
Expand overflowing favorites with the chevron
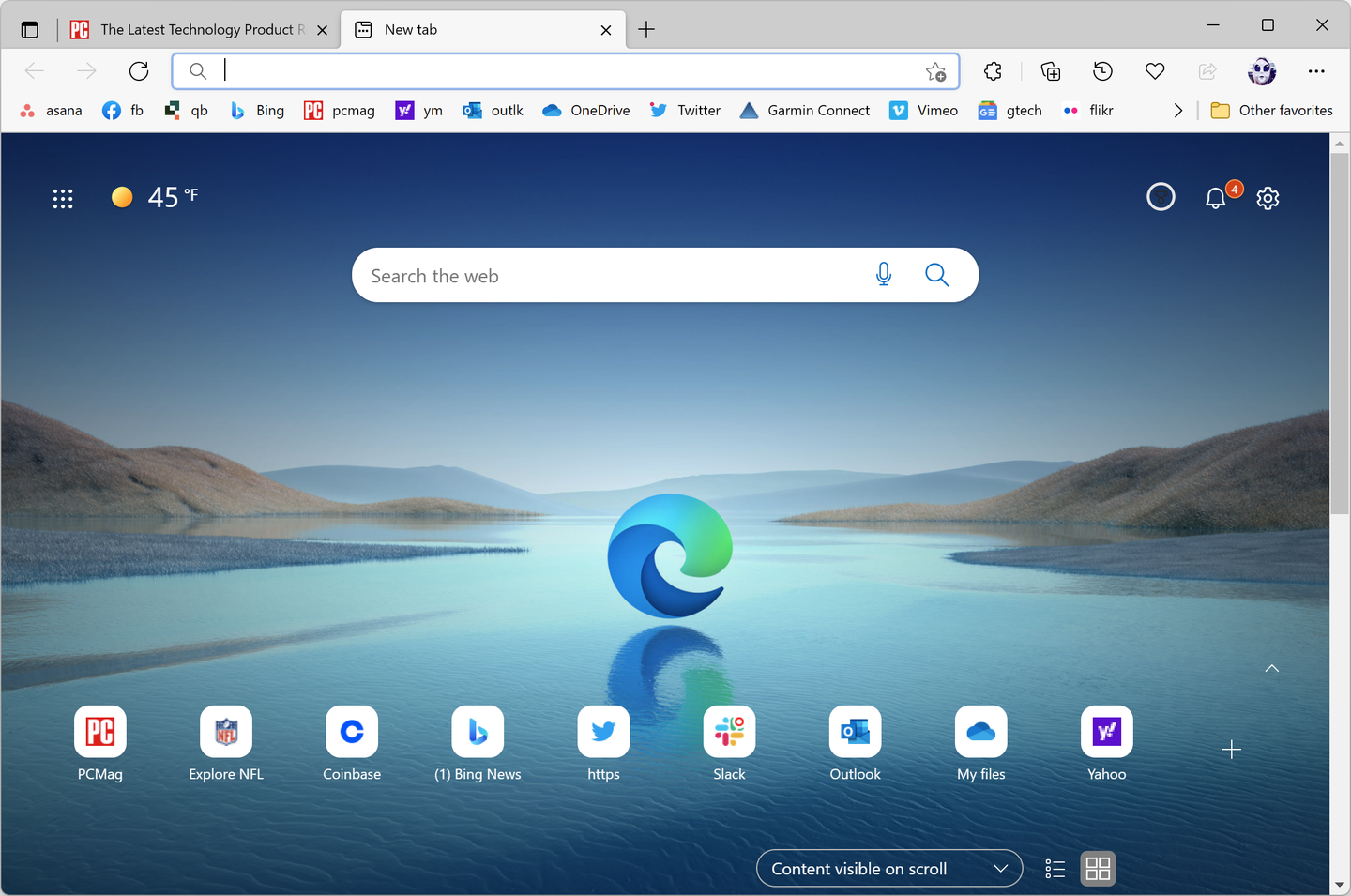tap(1178, 110)
